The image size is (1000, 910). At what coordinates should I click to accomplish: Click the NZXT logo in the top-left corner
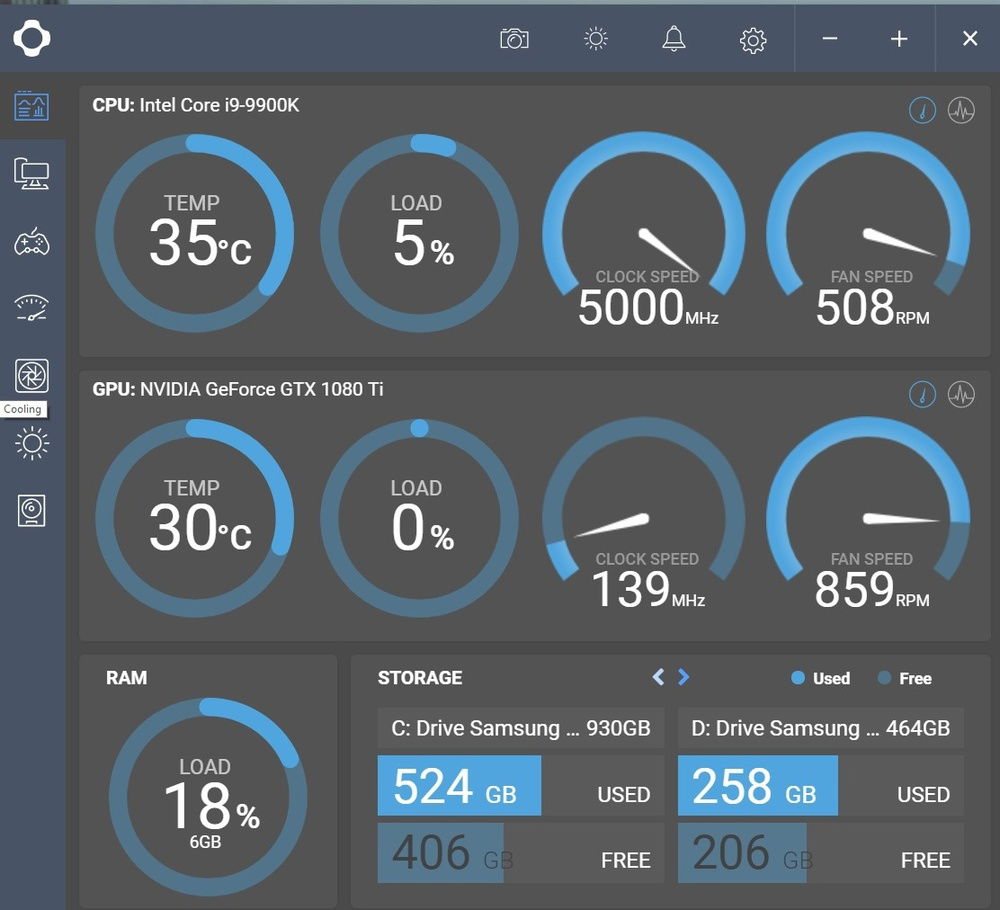pyautogui.click(x=33, y=39)
